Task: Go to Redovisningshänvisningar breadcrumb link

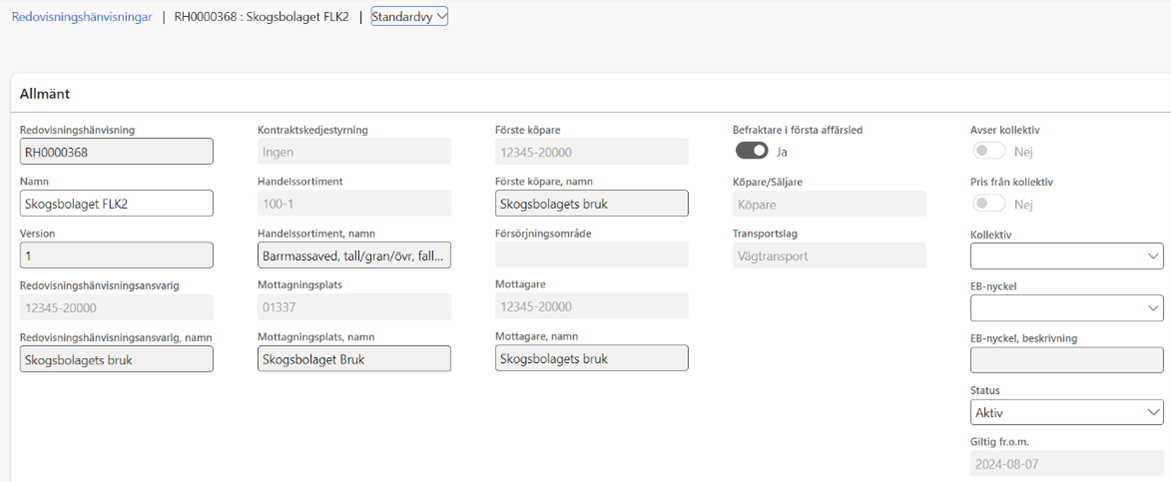Action: [x=82, y=17]
